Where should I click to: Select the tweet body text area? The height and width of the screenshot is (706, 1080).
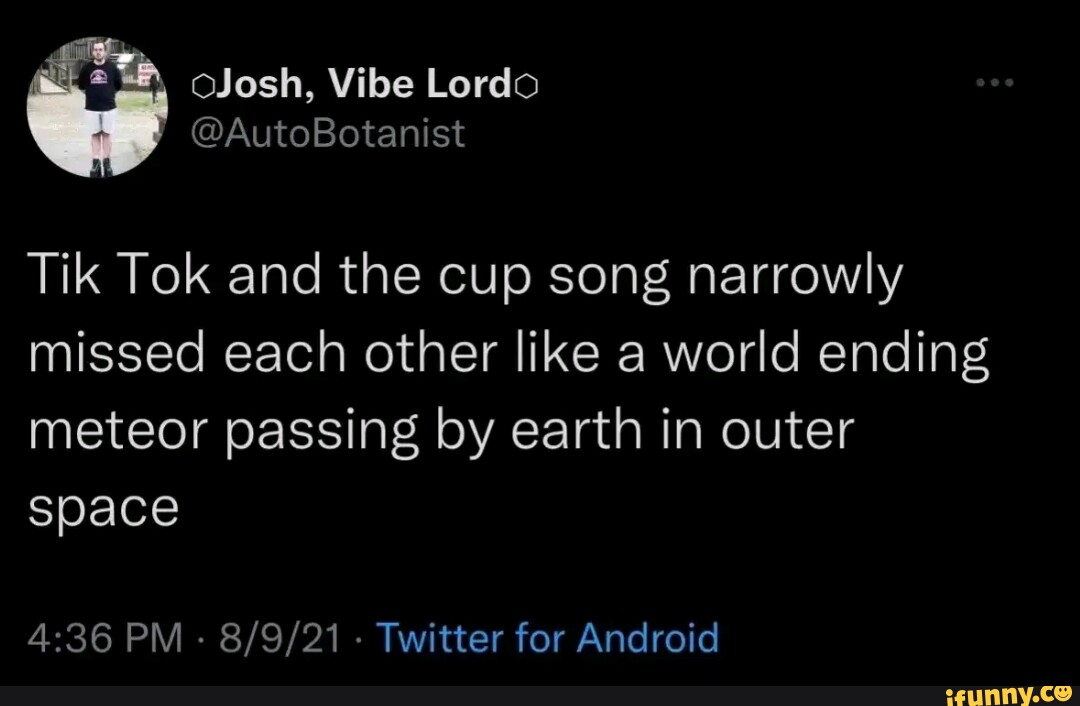[x=500, y=390]
